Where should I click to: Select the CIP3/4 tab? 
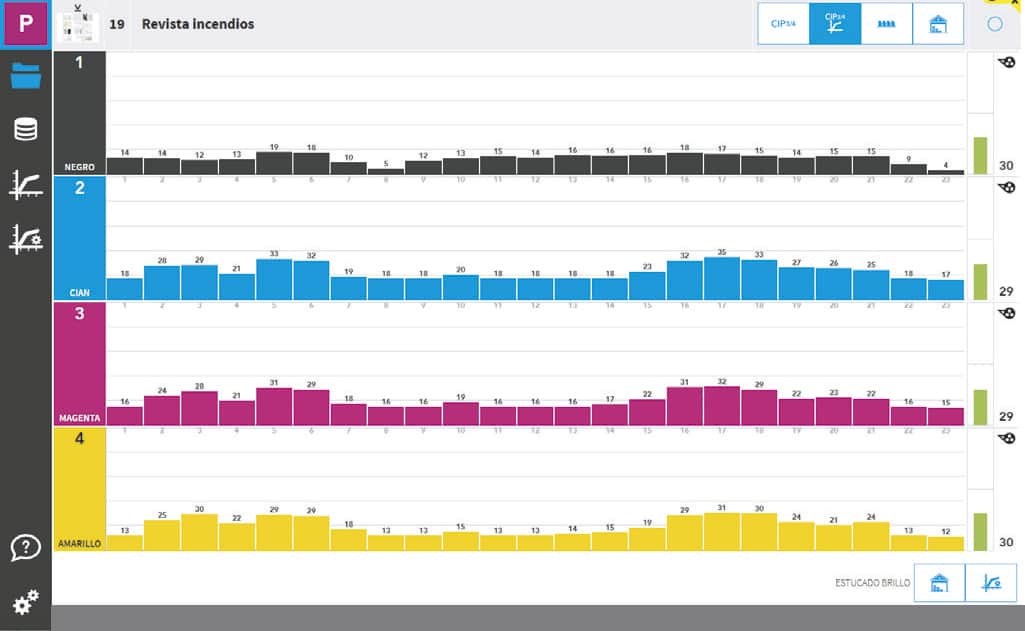pos(783,24)
